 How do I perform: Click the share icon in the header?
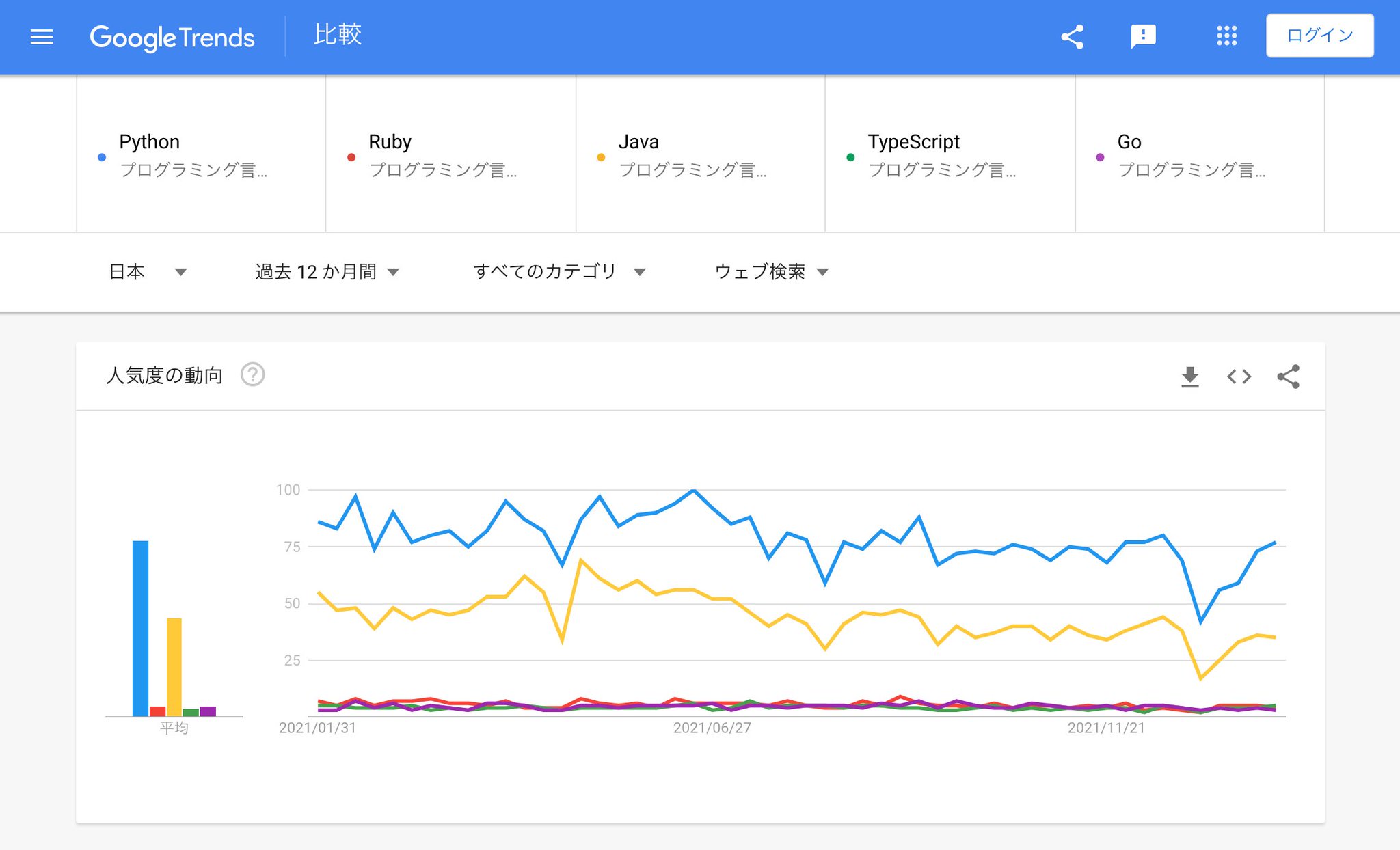(x=1073, y=36)
